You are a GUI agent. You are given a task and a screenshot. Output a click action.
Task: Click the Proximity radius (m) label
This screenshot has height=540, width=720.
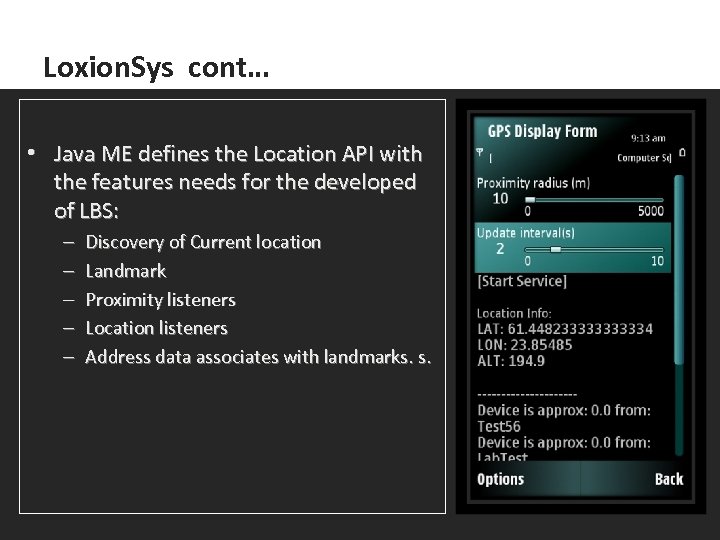click(x=533, y=183)
